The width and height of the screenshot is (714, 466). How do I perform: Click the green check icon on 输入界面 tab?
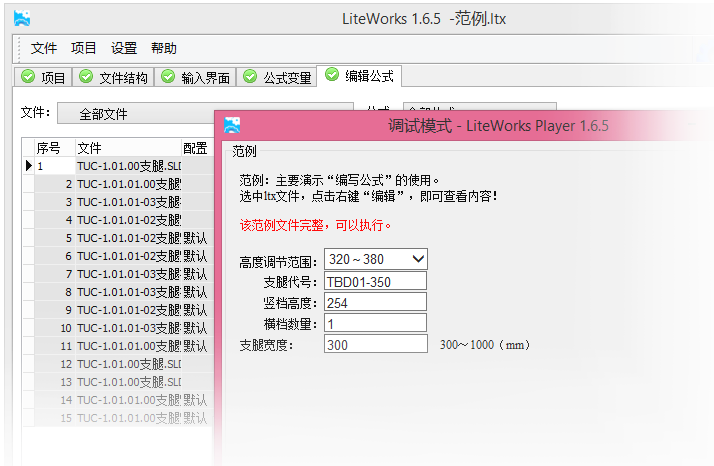coord(168,77)
